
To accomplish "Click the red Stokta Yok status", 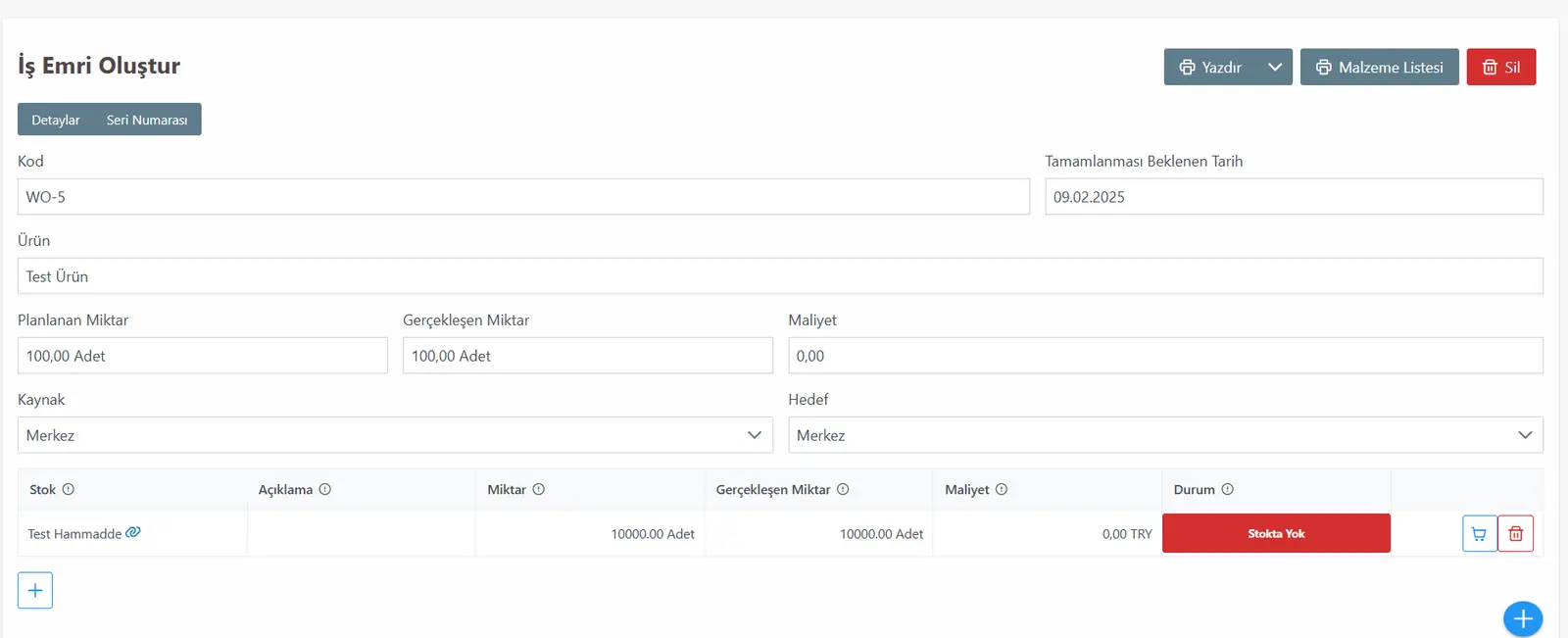I will [x=1276, y=533].
